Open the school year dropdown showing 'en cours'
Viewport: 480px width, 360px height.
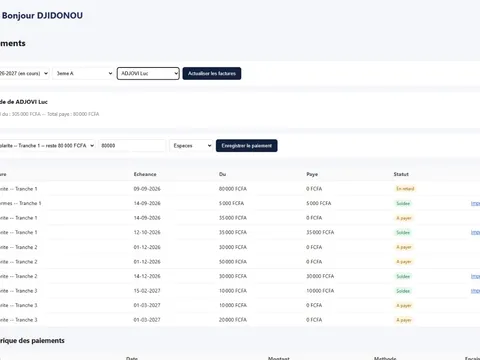pyautogui.click(x=23, y=73)
